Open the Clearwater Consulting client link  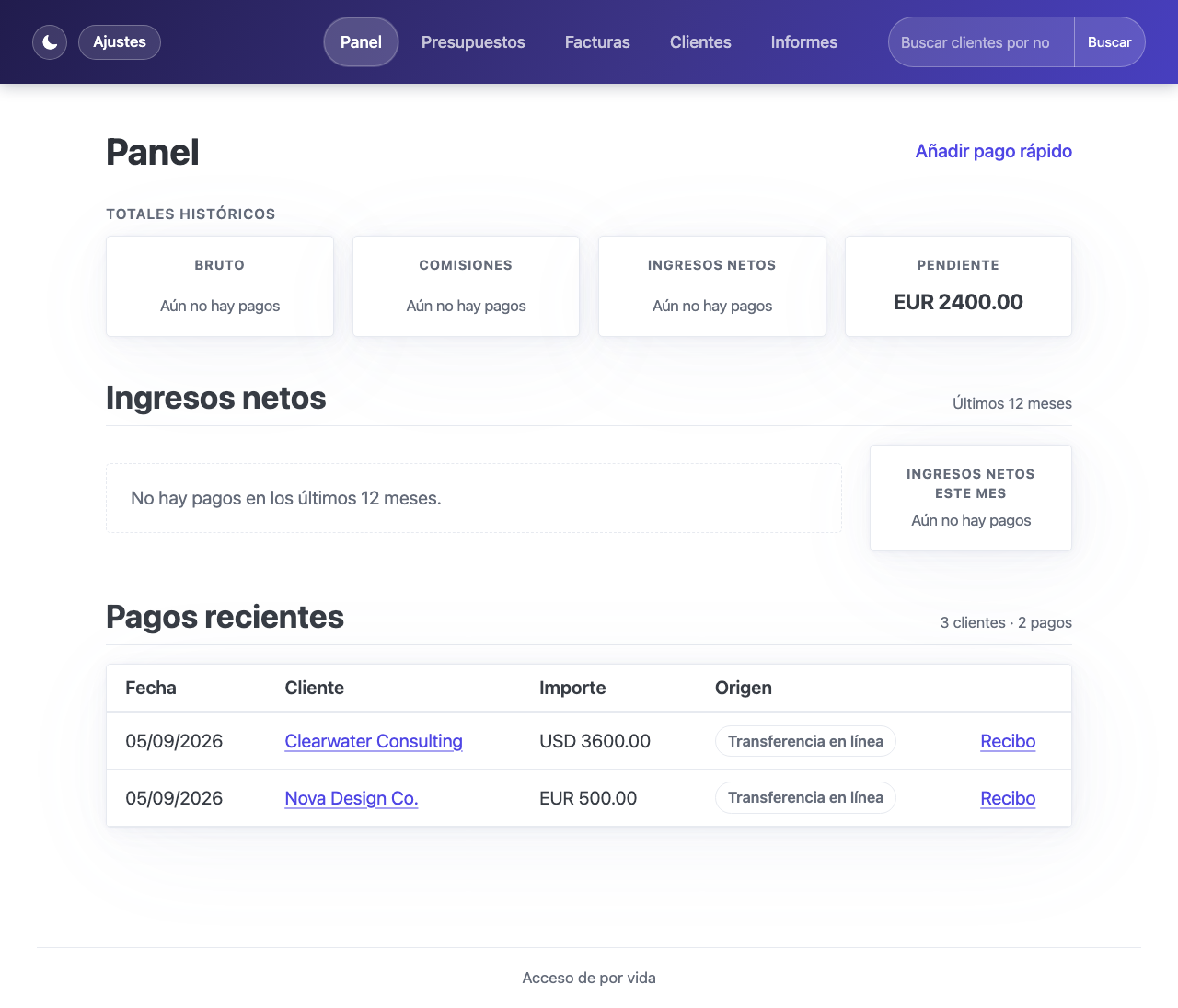pyautogui.click(x=374, y=741)
